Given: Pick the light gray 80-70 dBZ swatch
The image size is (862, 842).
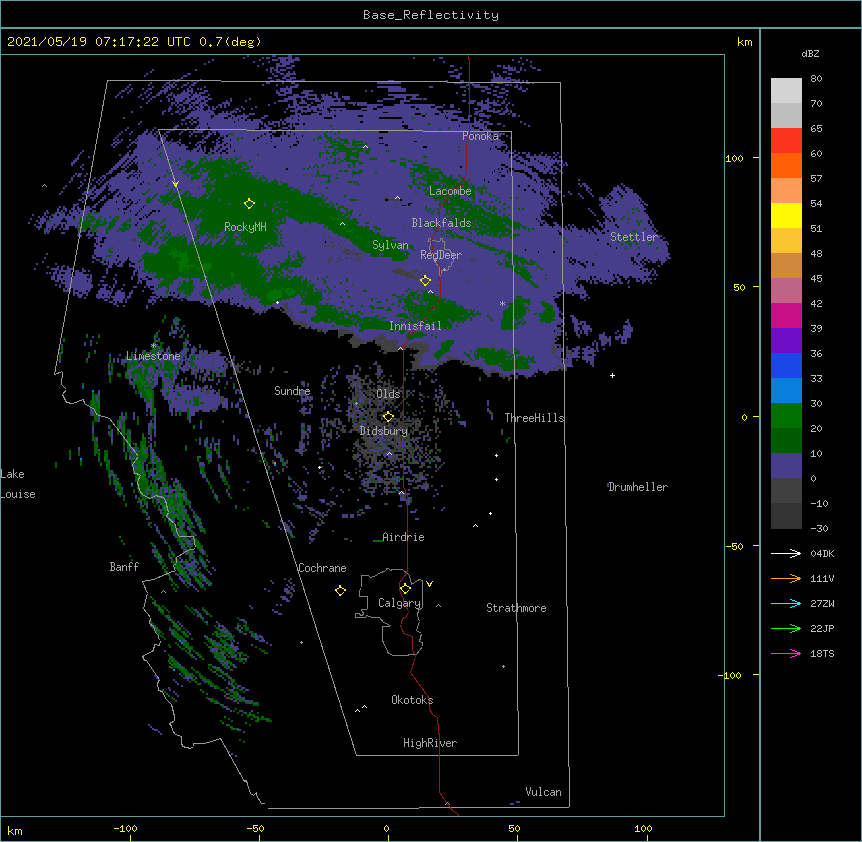Looking at the screenshot, I should tap(786, 91).
